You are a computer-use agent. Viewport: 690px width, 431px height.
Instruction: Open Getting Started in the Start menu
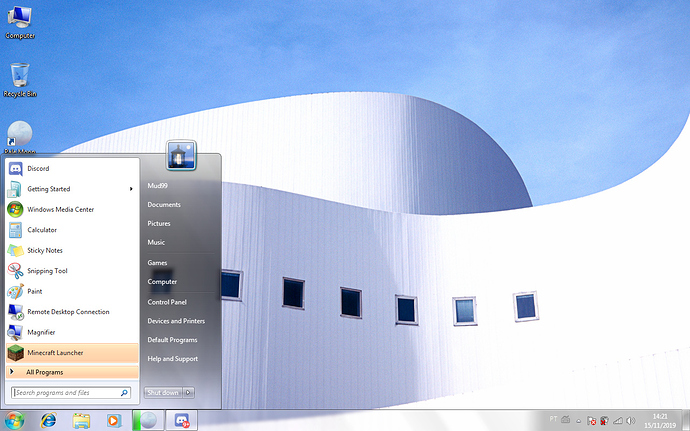72,189
